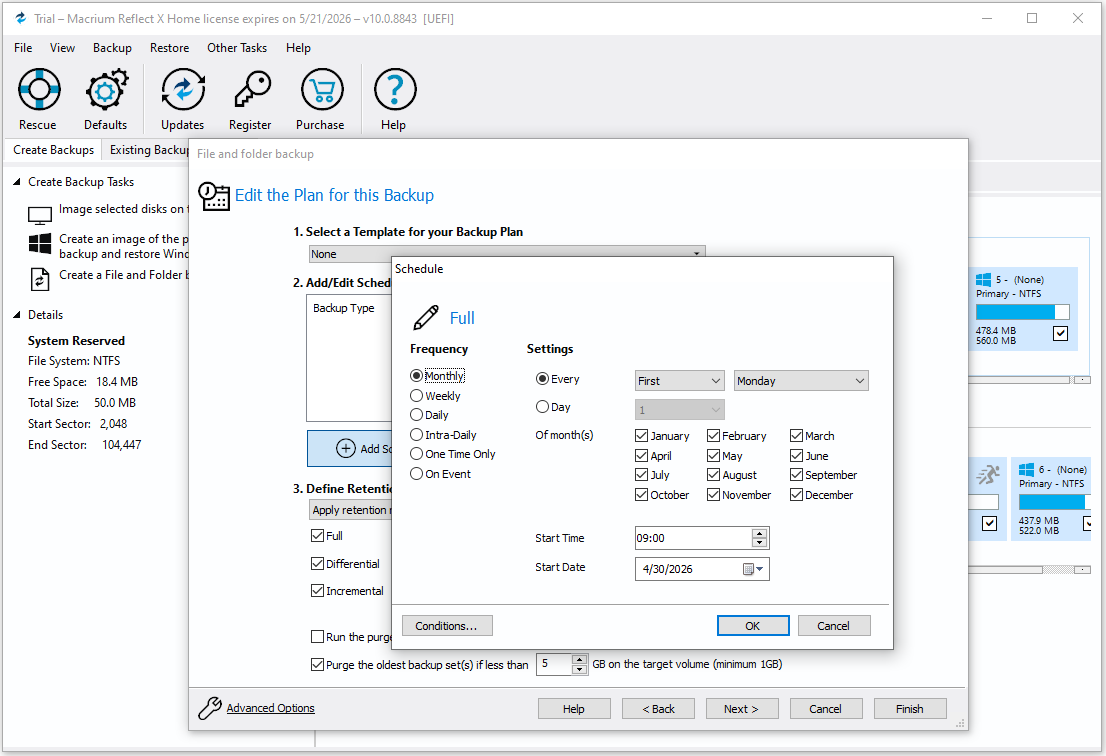Screen dimensions: 1106x756
Task: Open the Other Tasks menu
Action: (237, 48)
